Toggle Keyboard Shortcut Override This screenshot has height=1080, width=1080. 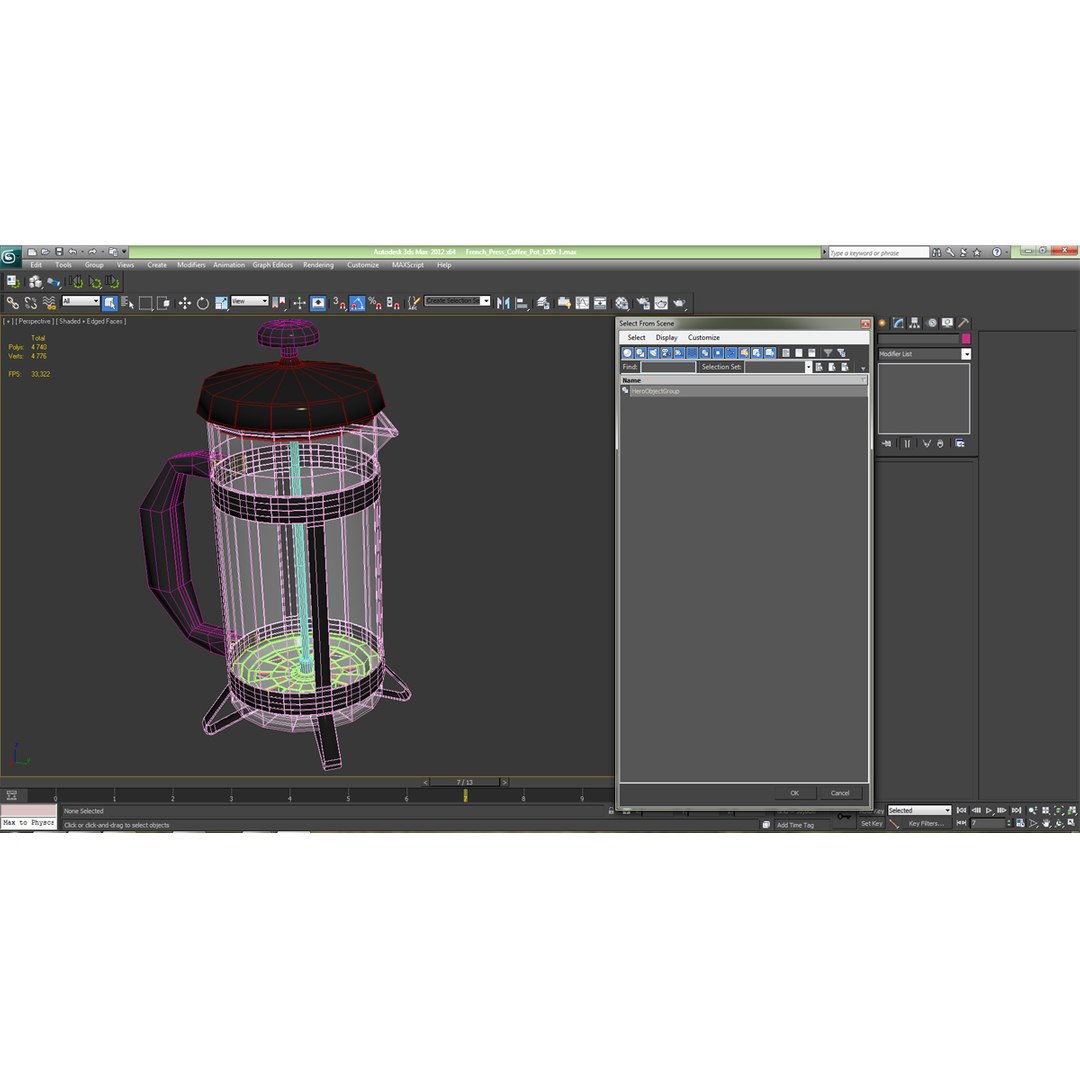coord(318,303)
